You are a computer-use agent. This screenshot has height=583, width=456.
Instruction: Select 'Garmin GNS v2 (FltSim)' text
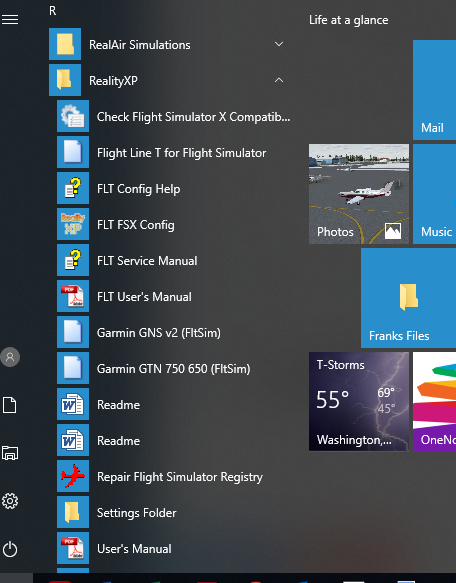[159, 333]
